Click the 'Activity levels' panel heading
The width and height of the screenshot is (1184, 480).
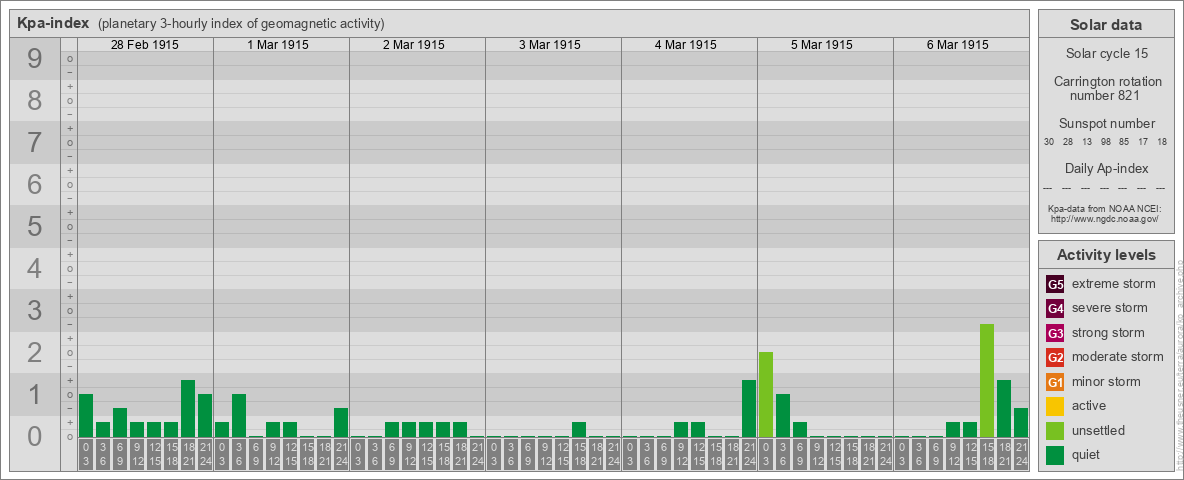pos(1106,255)
